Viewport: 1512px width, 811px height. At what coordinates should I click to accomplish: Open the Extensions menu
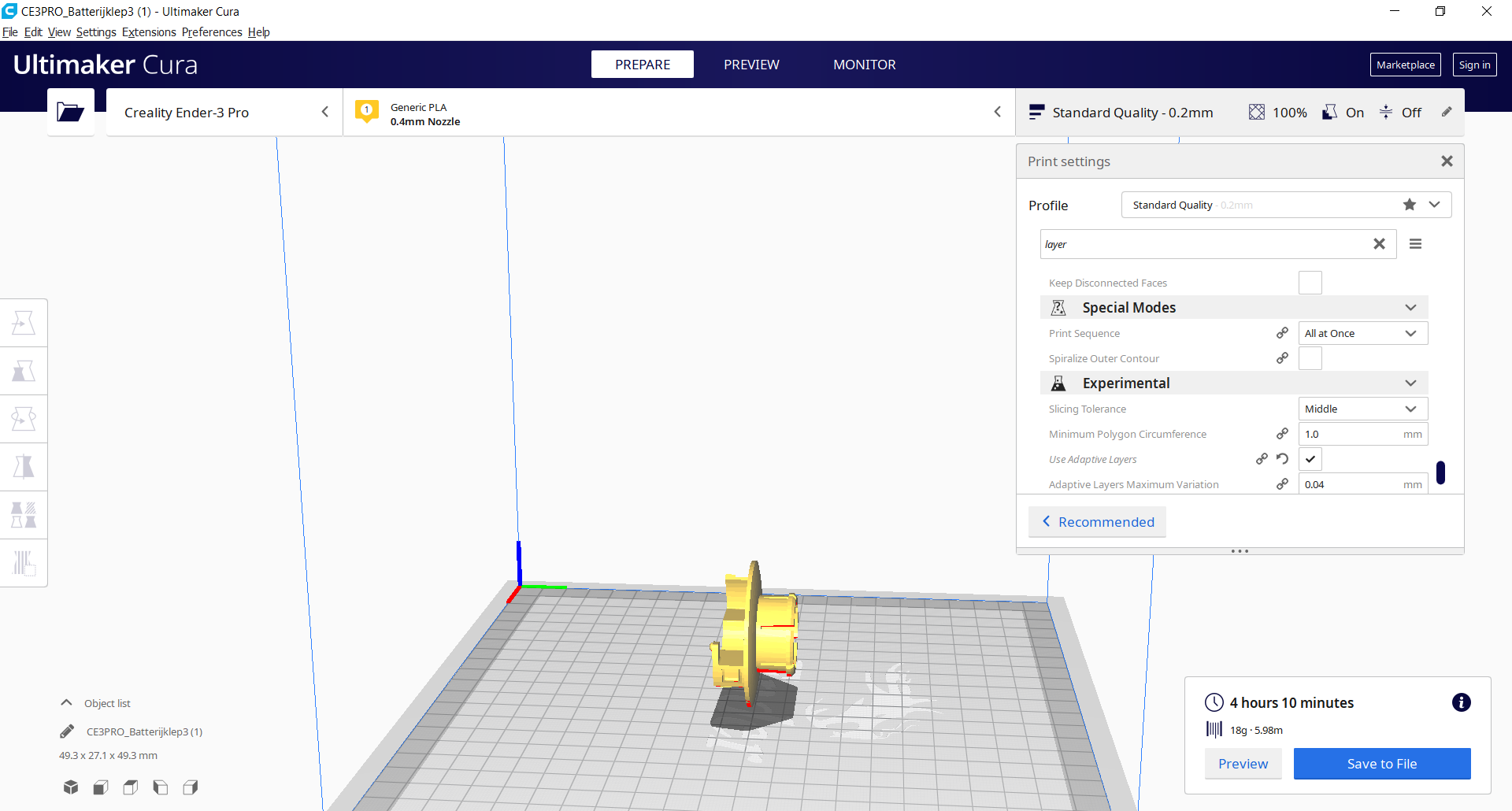coord(149,32)
